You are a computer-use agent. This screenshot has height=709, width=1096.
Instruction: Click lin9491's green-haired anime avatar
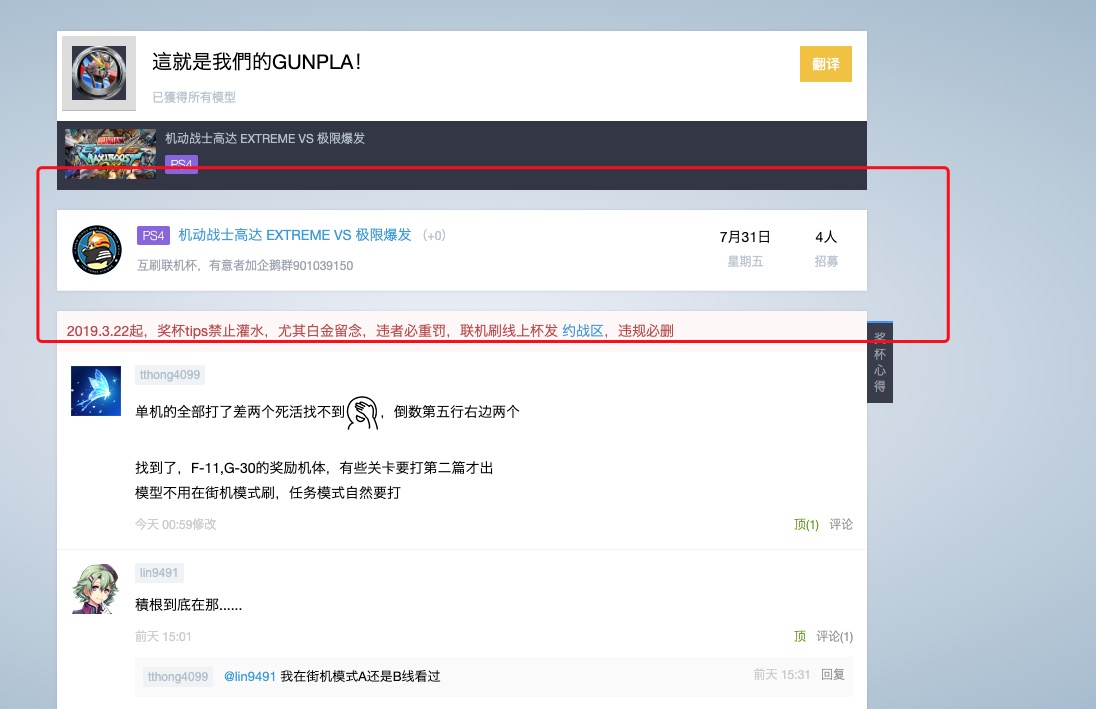click(96, 588)
